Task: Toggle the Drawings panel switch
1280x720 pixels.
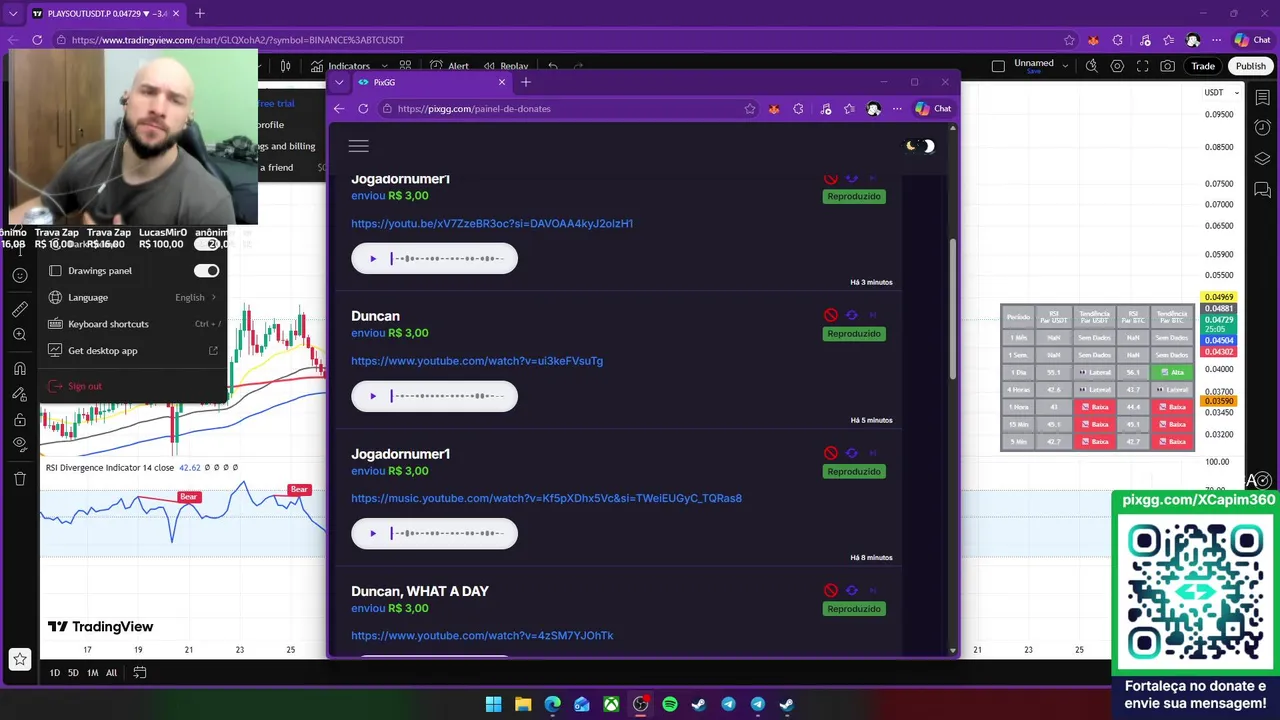Action: [206, 271]
